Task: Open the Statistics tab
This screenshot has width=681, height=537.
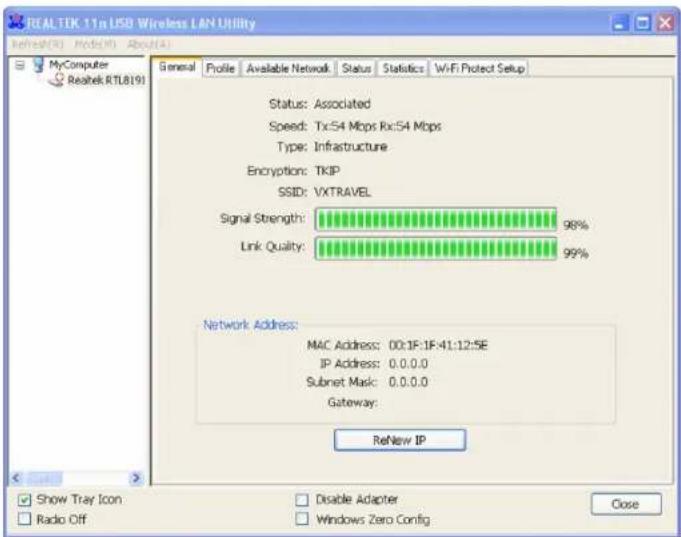Action: [x=402, y=68]
